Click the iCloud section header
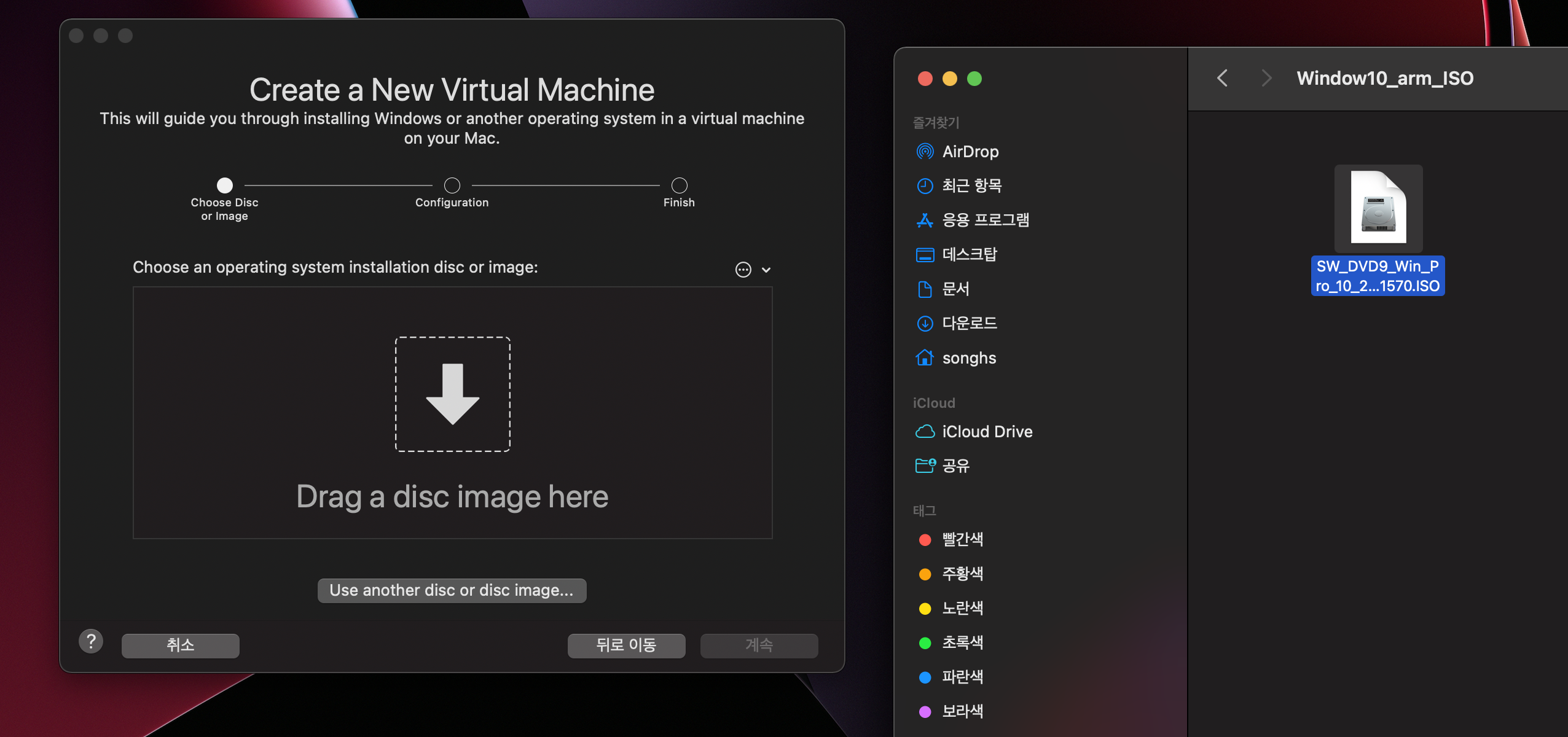 934,403
